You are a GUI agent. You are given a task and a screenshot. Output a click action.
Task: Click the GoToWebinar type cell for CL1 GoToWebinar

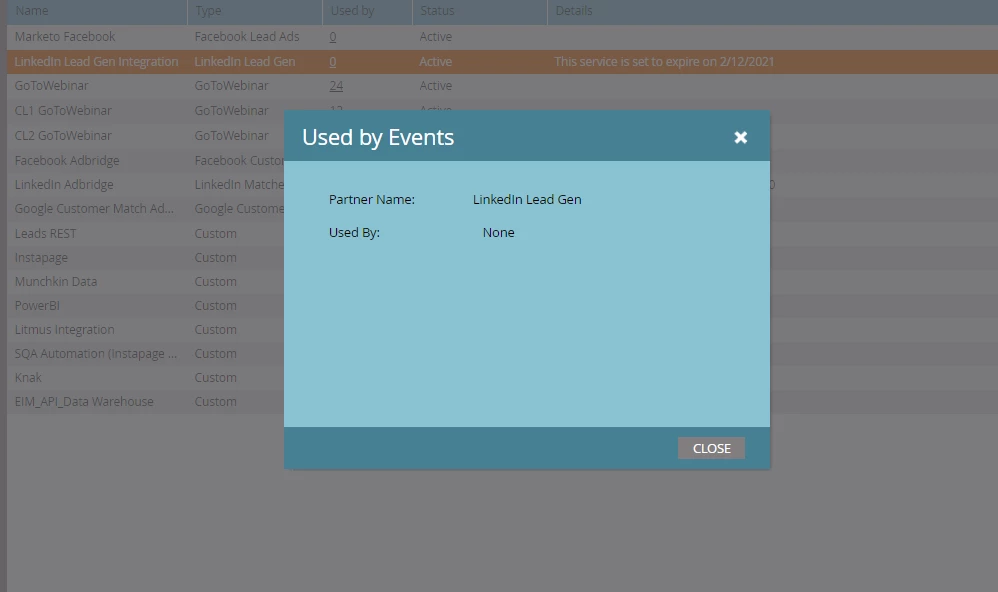click(x=232, y=111)
